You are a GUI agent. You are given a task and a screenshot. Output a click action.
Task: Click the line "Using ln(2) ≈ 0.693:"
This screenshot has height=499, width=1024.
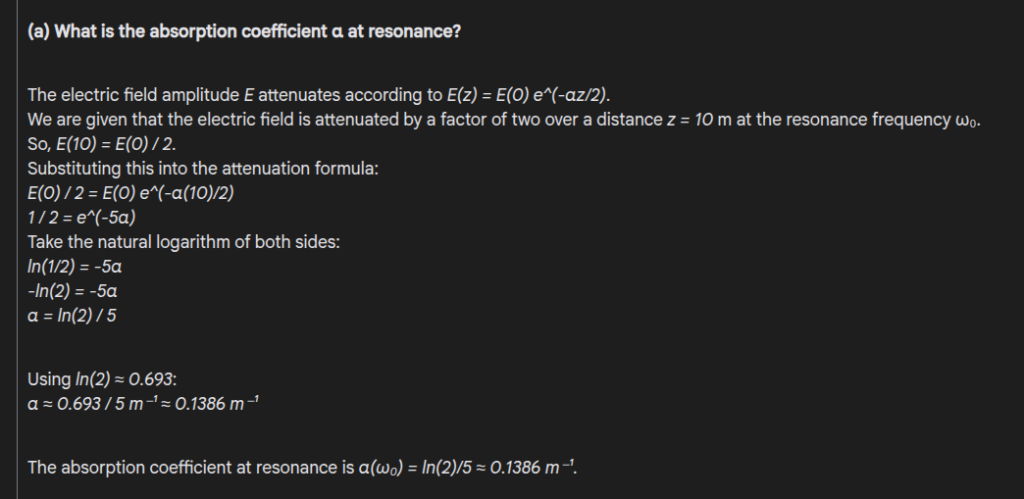pyautogui.click(x=102, y=379)
